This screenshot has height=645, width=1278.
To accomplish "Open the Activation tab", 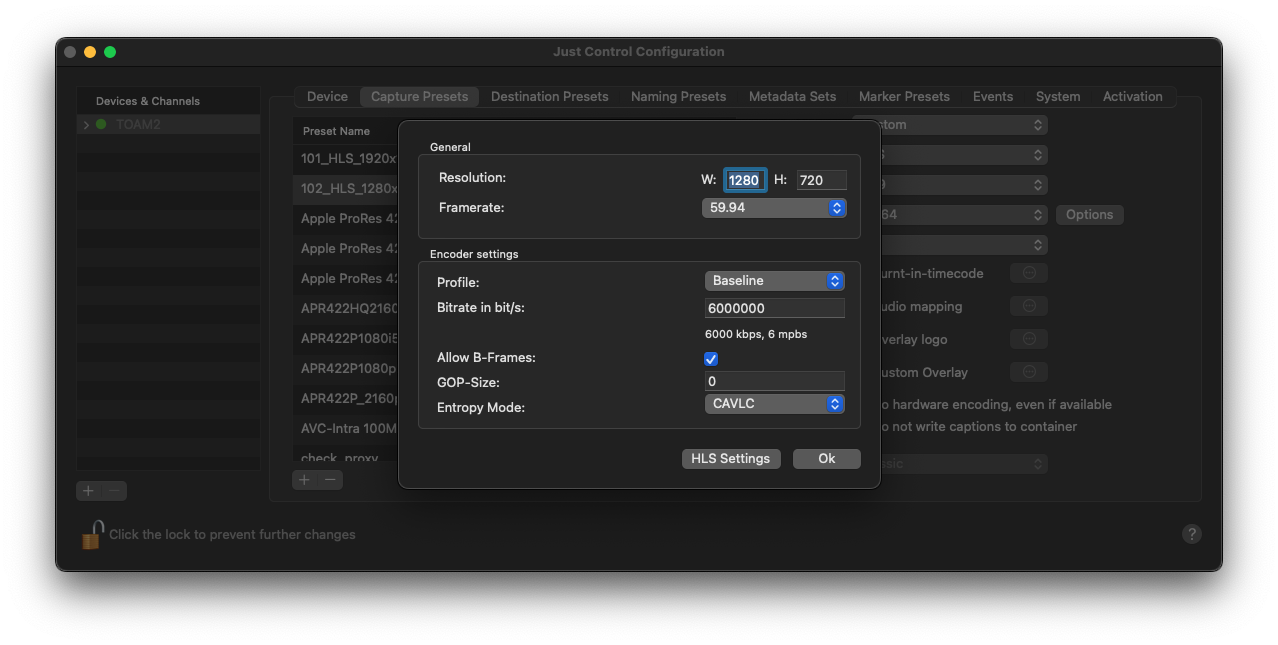I will pos(1133,97).
